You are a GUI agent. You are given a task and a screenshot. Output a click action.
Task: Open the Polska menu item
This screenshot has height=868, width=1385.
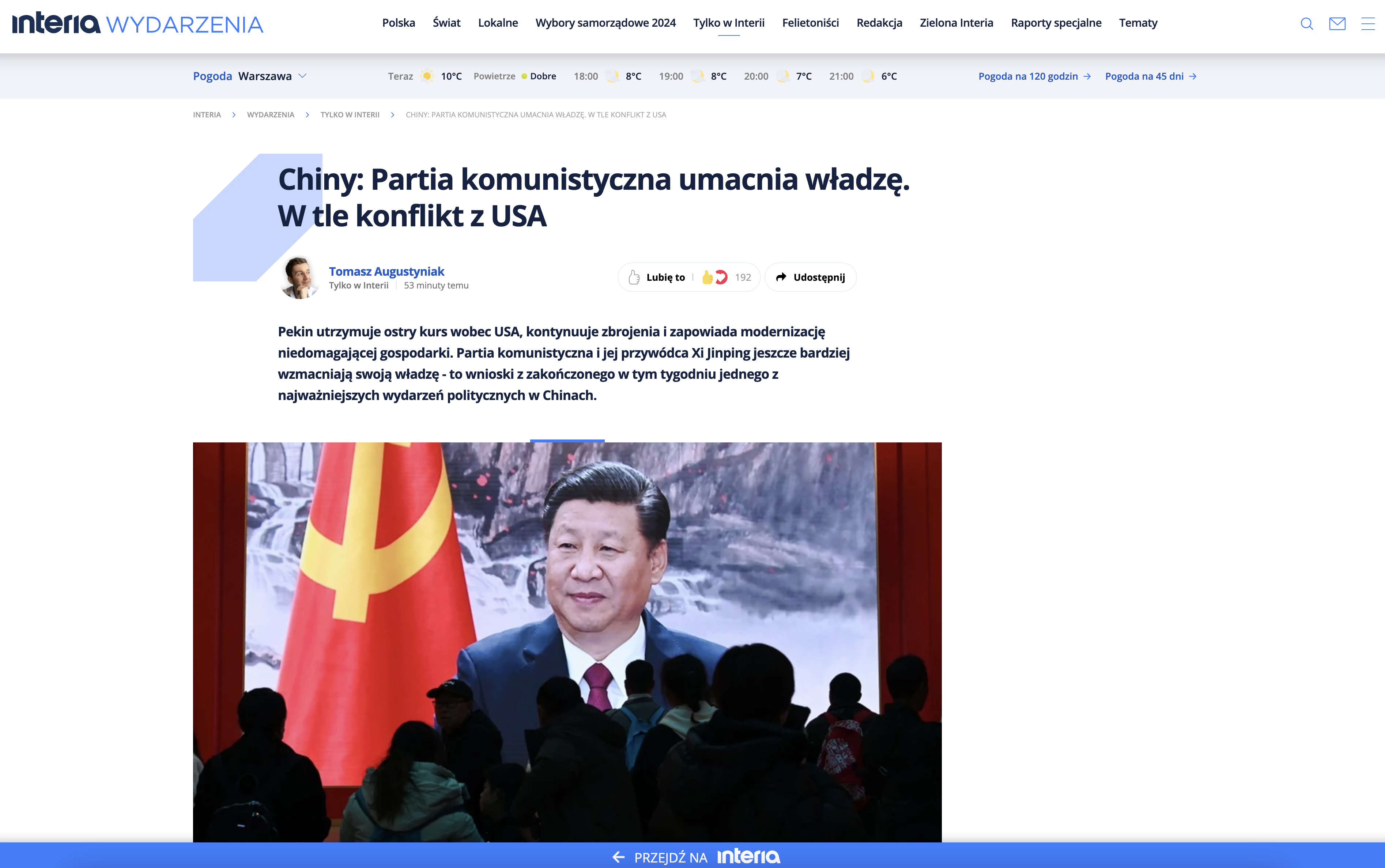click(398, 23)
